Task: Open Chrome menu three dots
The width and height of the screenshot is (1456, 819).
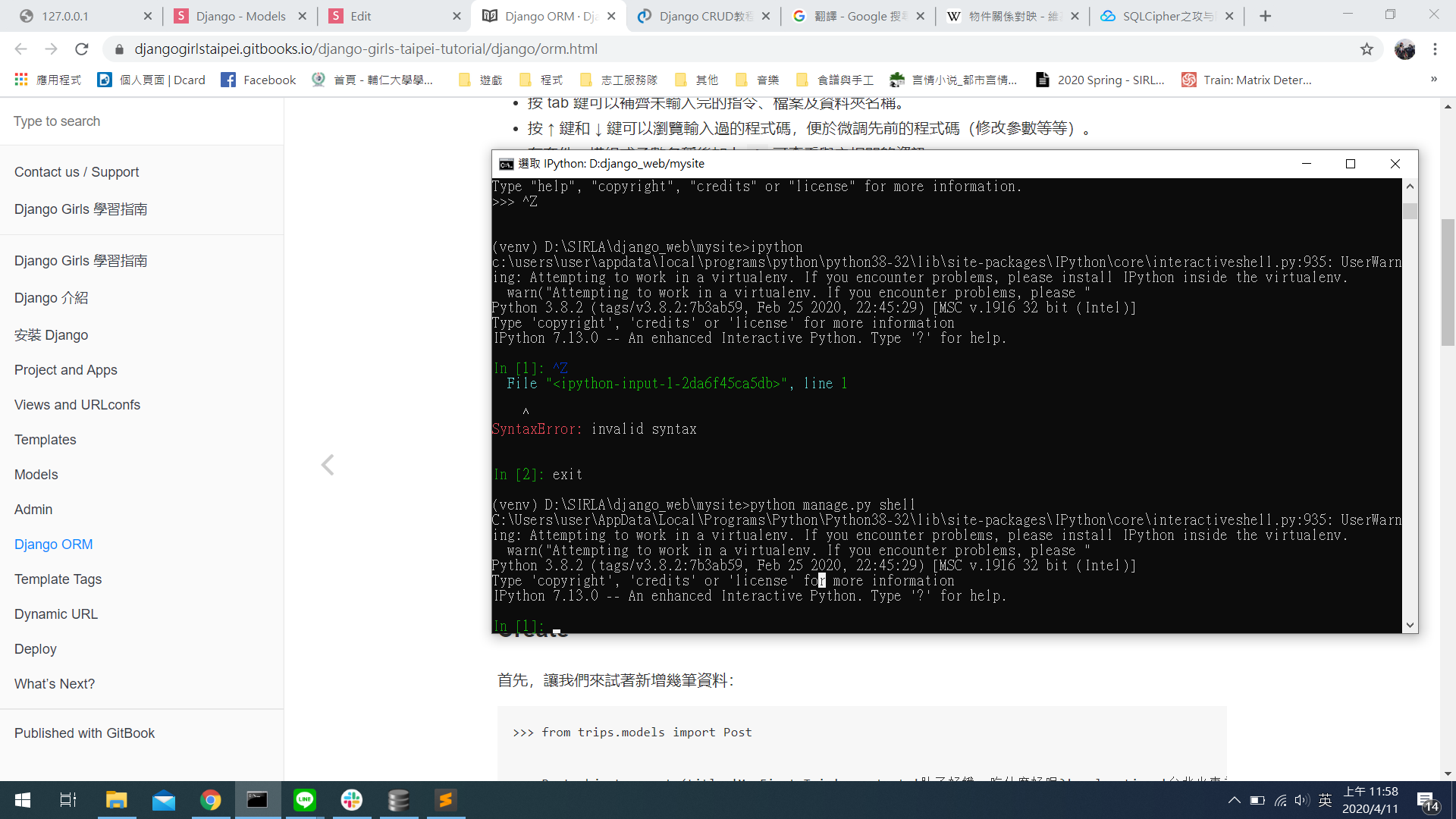Action: pyautogui.click(x=1435, y=49)
